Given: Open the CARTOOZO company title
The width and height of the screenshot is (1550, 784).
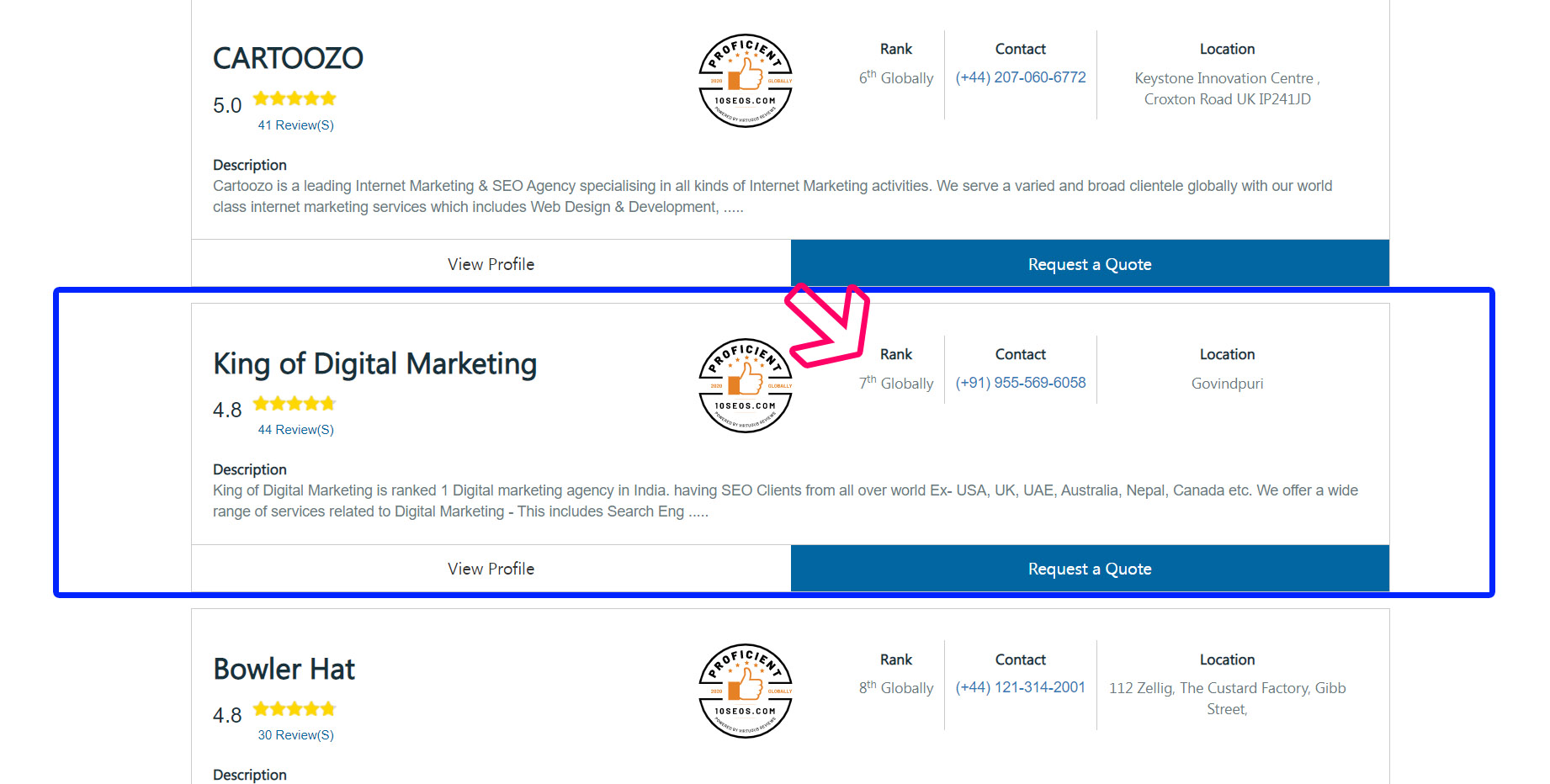Looking at the screenshot, I should click(x=288, y=58).
